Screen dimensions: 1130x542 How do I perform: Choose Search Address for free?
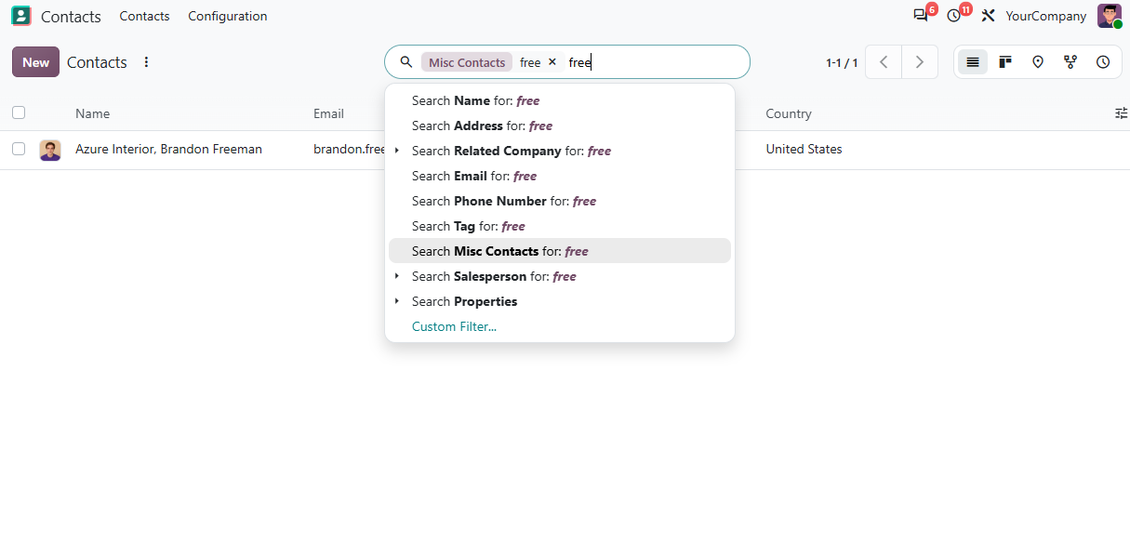point(560,126)
